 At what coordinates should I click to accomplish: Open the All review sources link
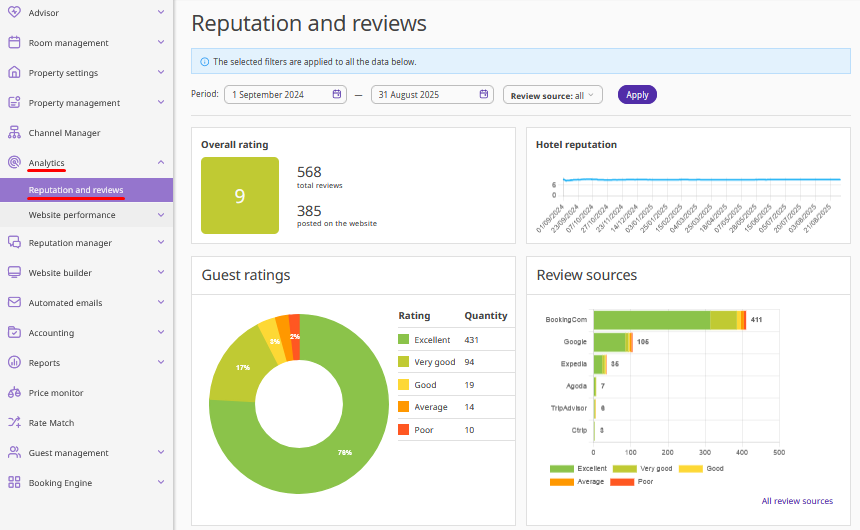click(x=796, y=501)
